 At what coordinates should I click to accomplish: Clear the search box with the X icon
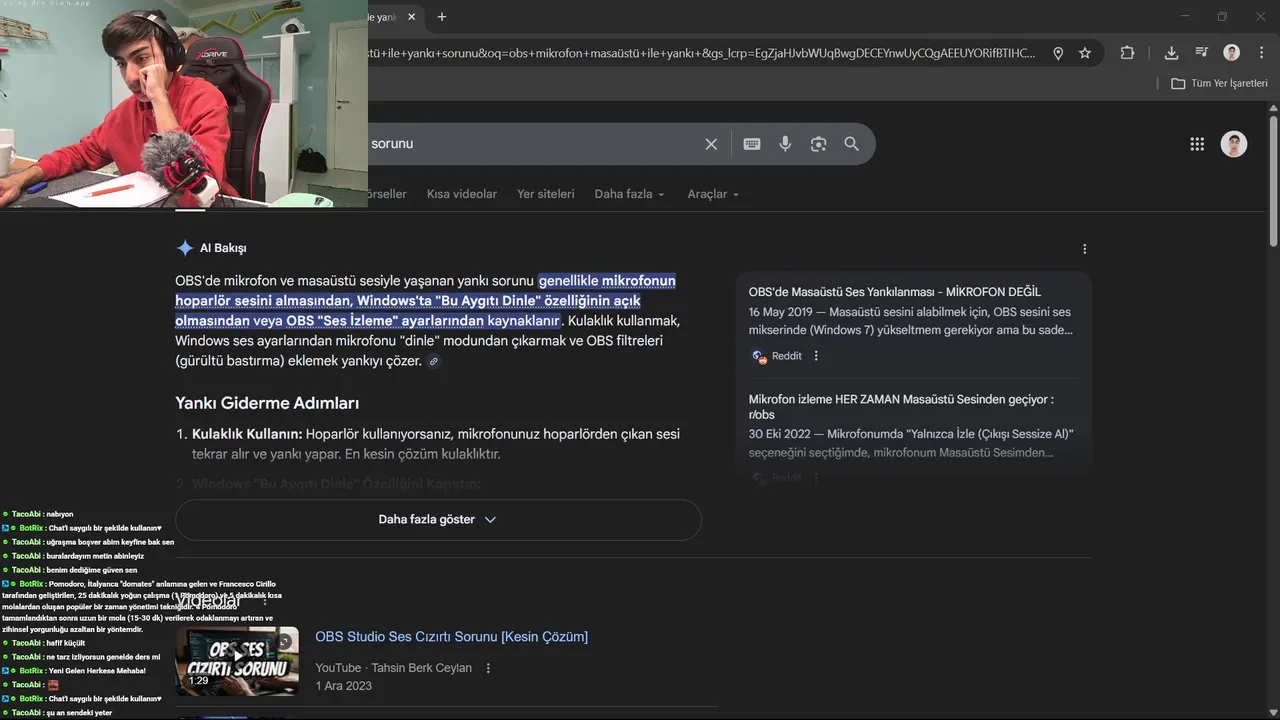point(711,144)
